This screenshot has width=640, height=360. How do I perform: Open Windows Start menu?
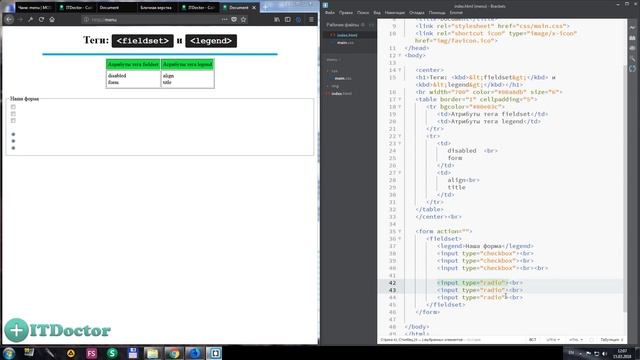(9, 353)
